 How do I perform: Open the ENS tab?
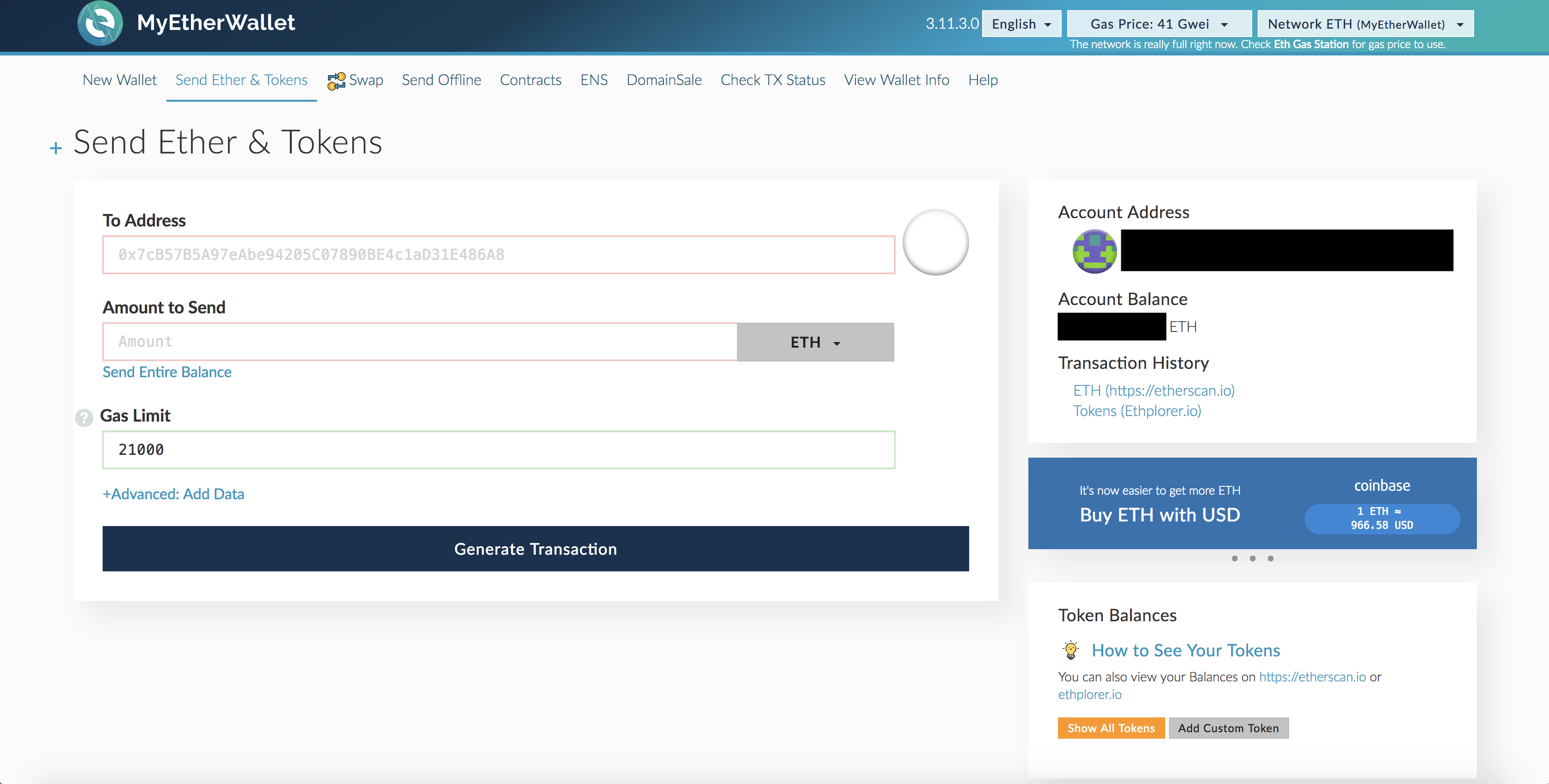pos(594,80)
